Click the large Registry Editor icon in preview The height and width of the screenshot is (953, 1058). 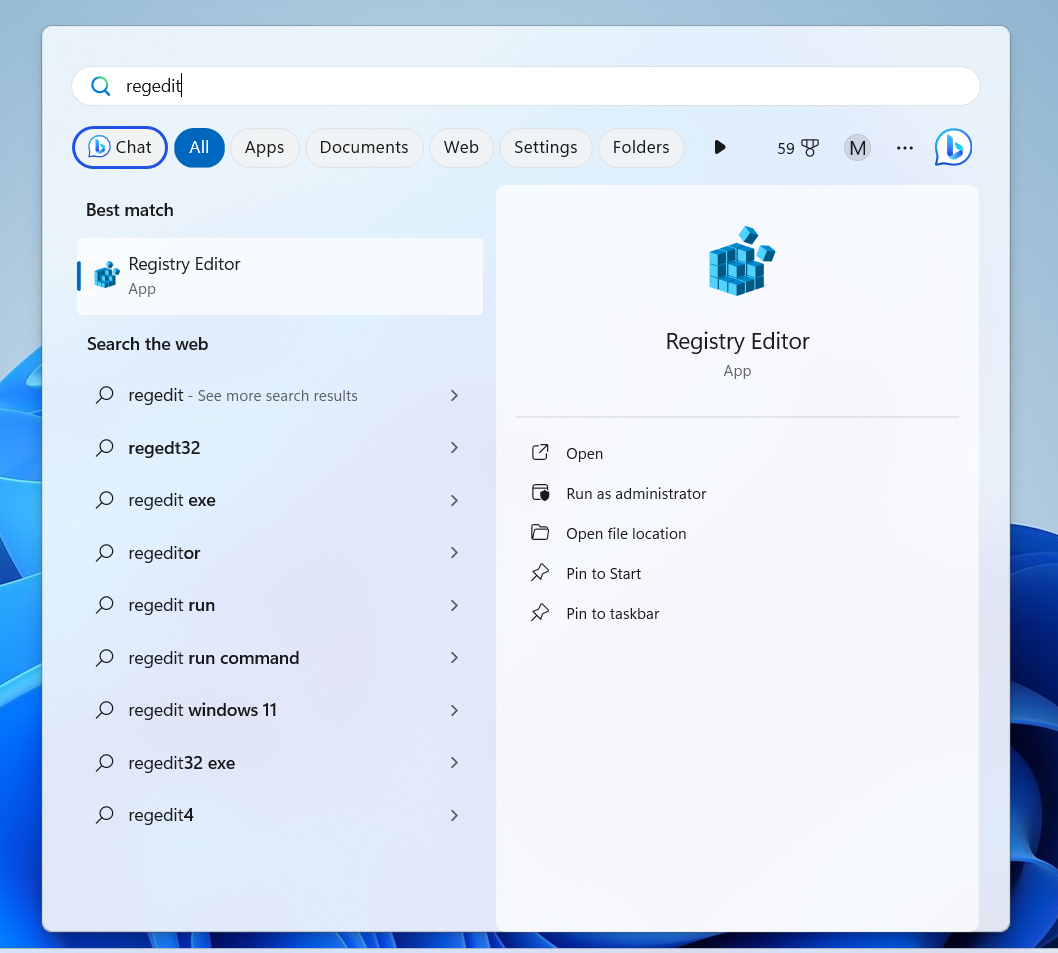[741, 261]
